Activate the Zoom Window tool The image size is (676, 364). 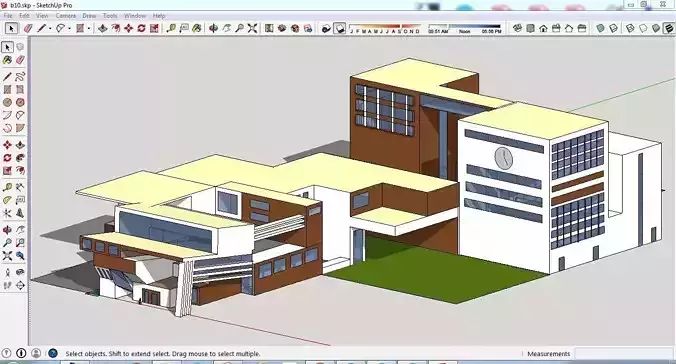click(20, 243)
